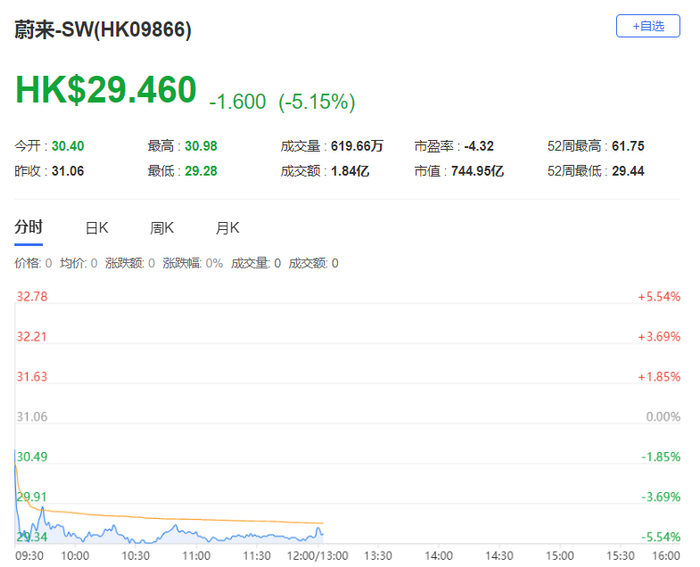
Task: Click the 14:30 time axis label
Action: coord(499,556)
